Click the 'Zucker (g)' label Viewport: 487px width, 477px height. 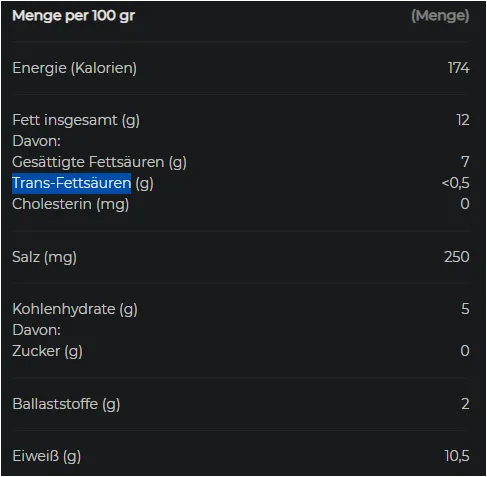click(47, 352)
